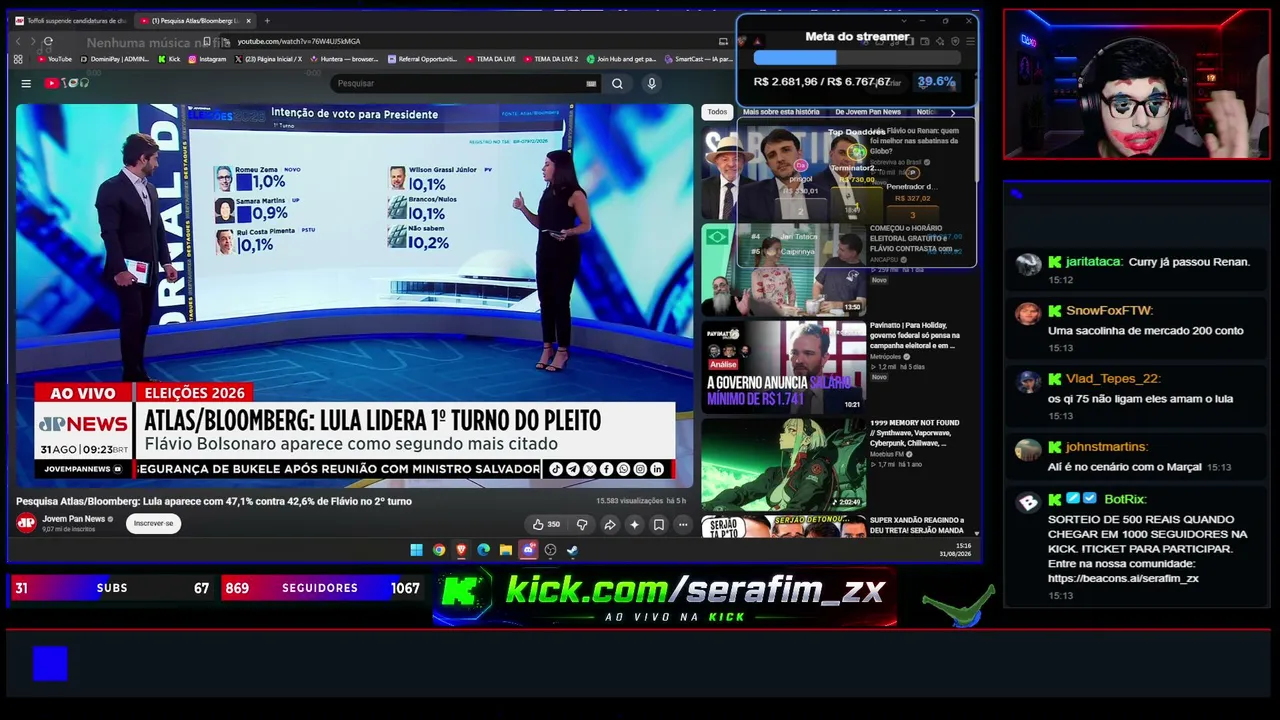Click the video title below the player
Screen dimensions: 1280x720
(214, 501)
